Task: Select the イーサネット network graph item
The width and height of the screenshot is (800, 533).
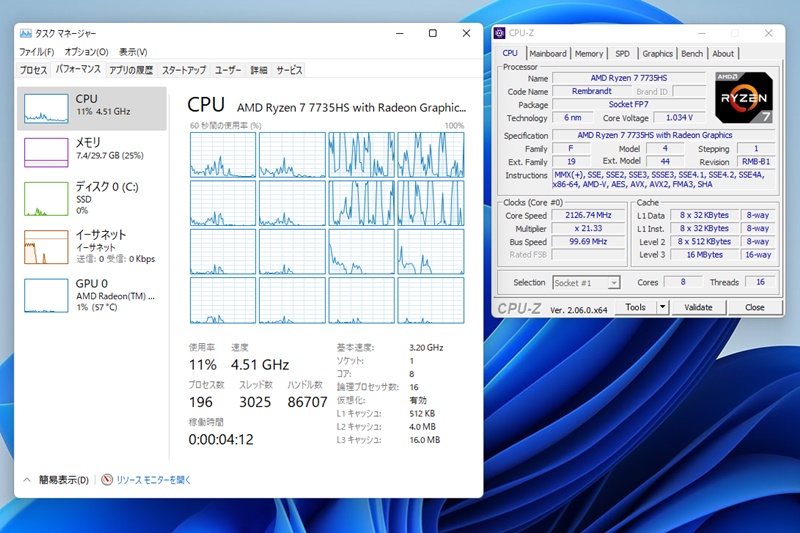Action: point(47,246)
